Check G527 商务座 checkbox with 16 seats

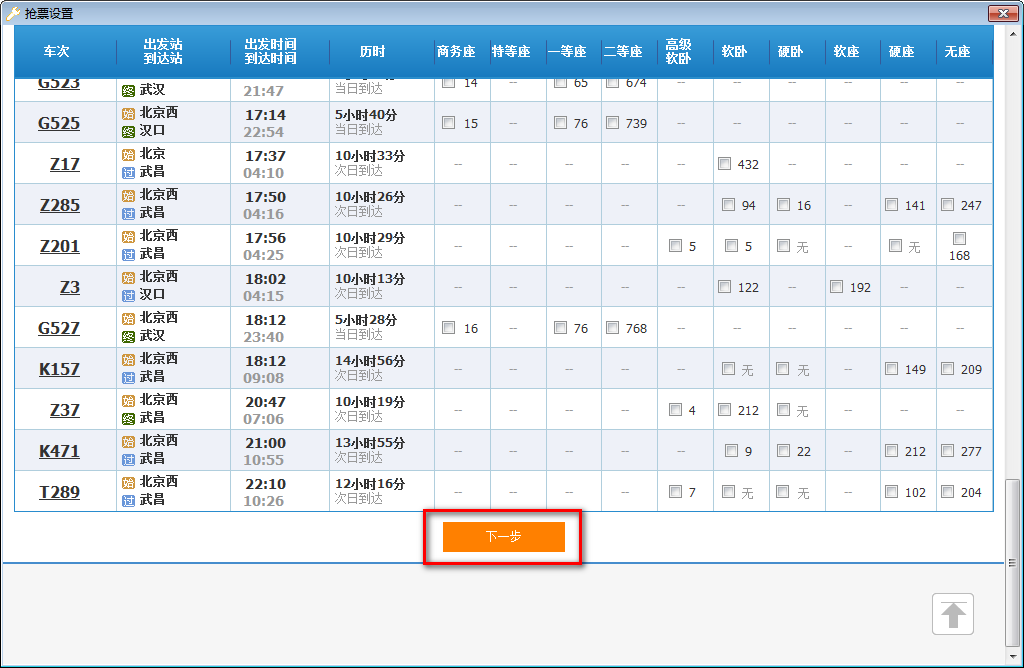coord(448,328)
